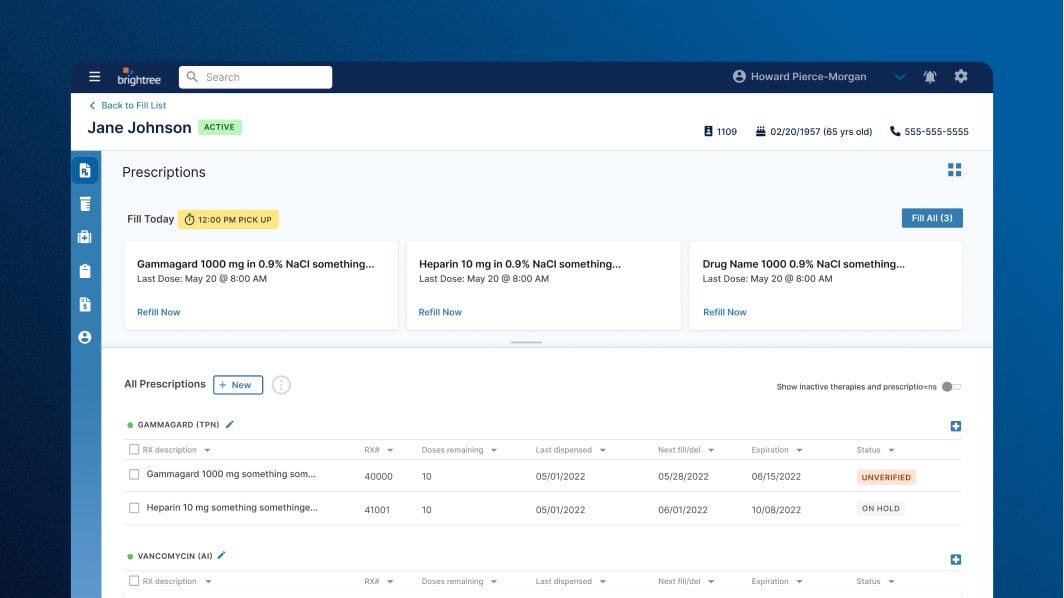Click the timer icon in 12:00 PM PICK UP
Image resolution: width=1064 pixels, height=598 pixels.
coord(189,219)
